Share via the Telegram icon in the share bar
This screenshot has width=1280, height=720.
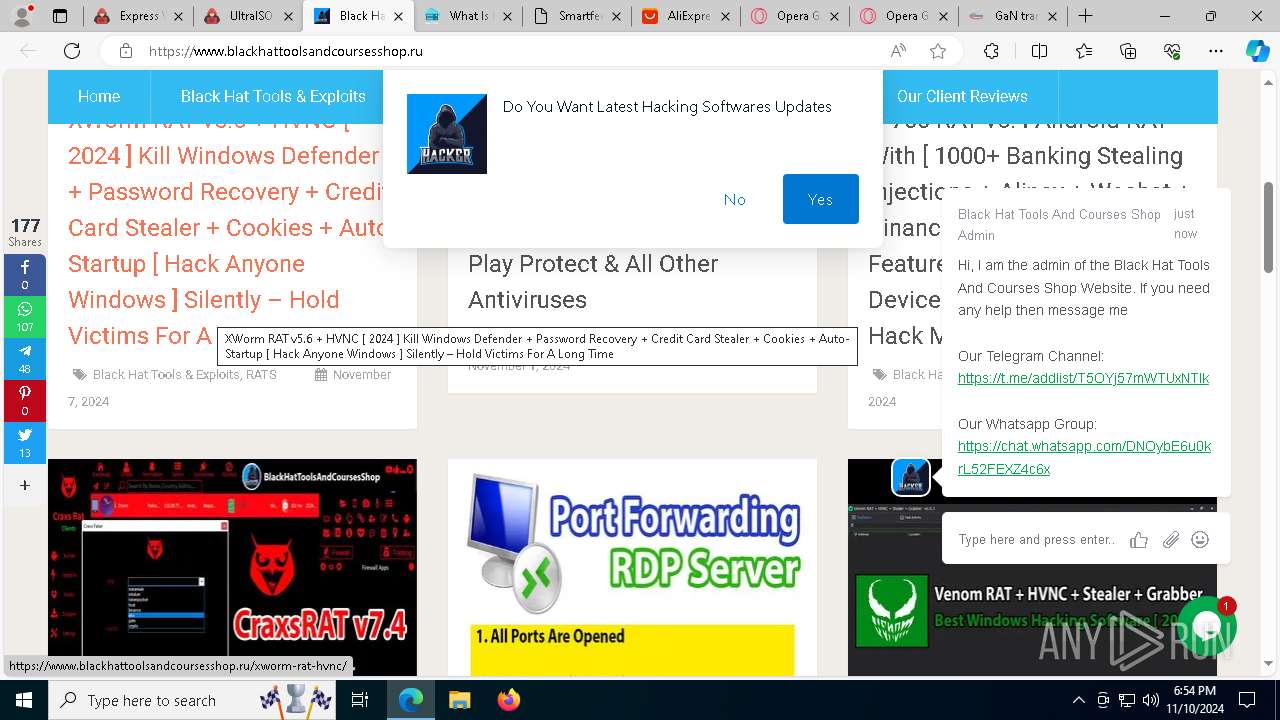coord(25,359)
